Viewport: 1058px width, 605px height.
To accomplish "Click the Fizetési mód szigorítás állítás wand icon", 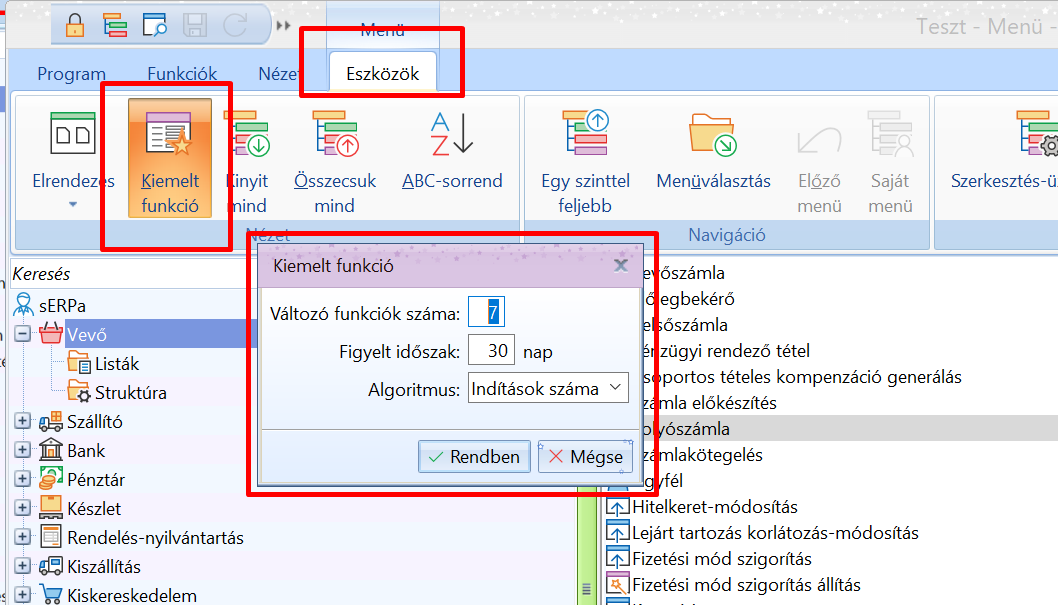I will [617, 585].
